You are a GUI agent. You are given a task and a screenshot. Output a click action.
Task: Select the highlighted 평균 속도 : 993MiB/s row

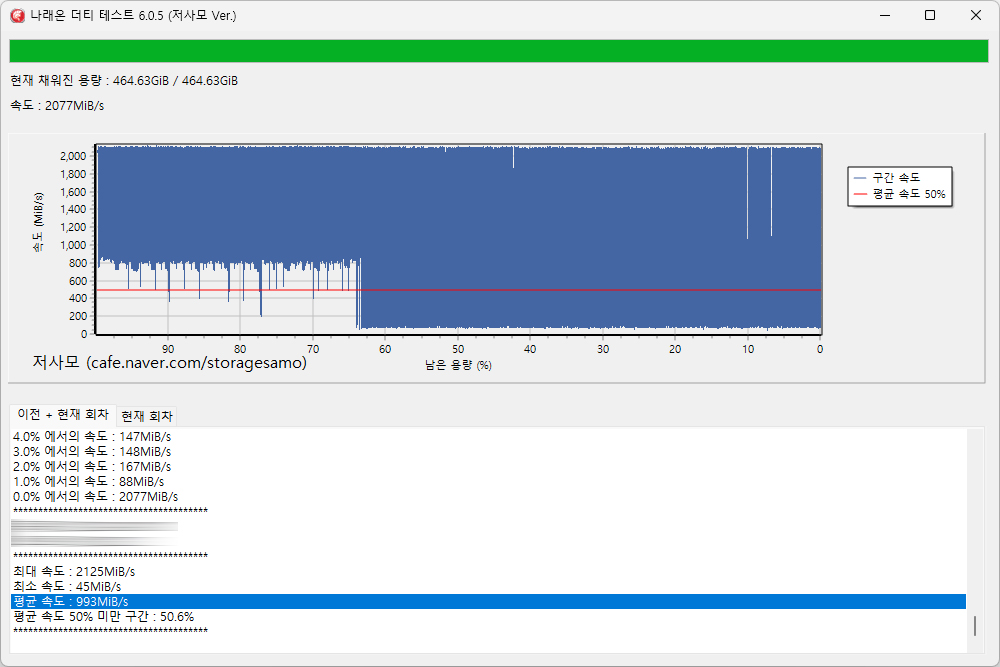pos(489,601)
